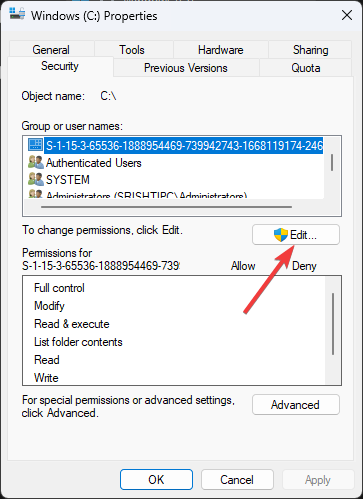Image resolution: width=363 pixels, height=499 pixels.
Task: Select Authenticated Users in the list
Action: 94,163
